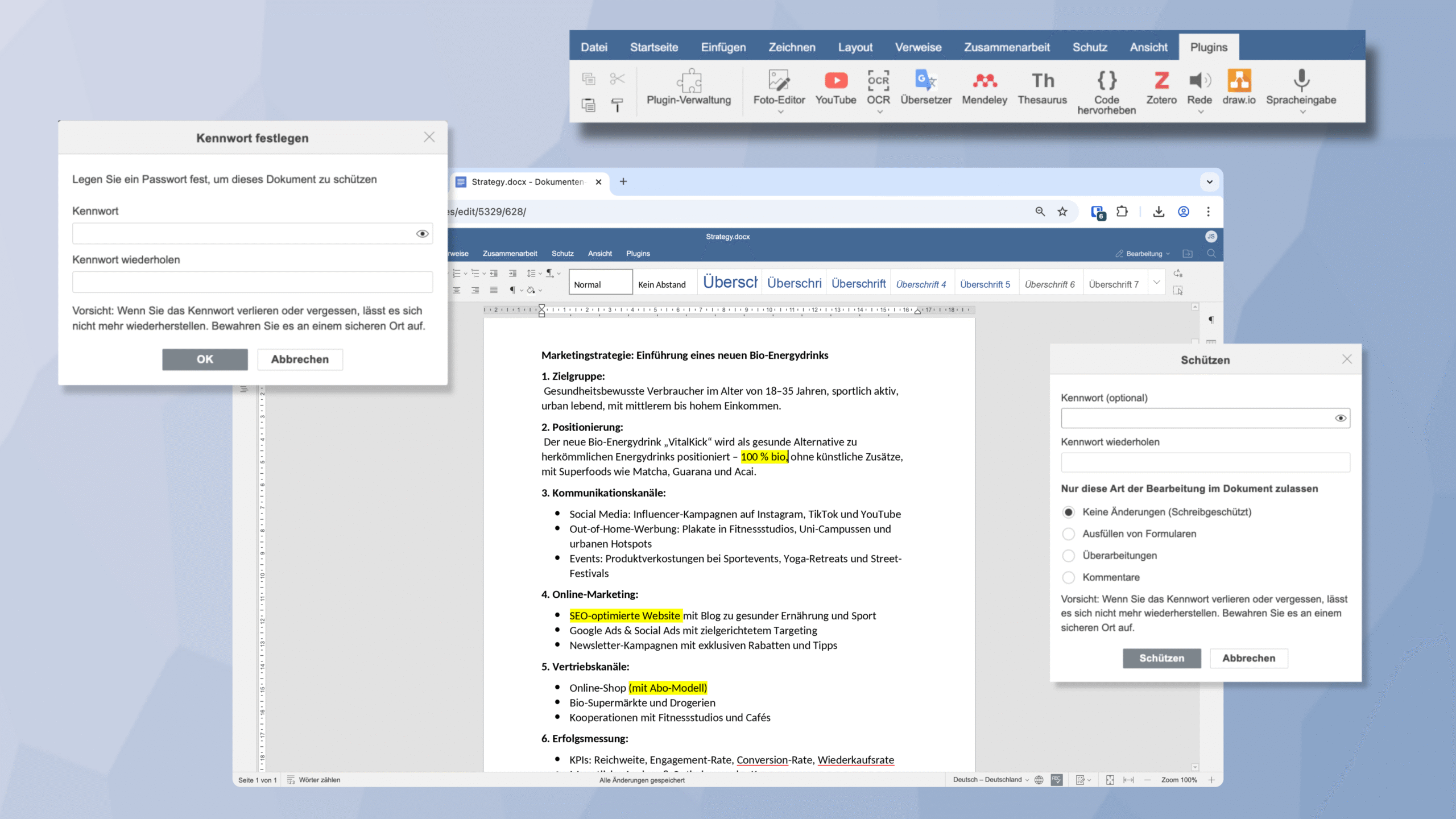Switch to the Einfügen ribbon tab
1456x819 pixels.
pyautogui.click(x=723, y=47)
